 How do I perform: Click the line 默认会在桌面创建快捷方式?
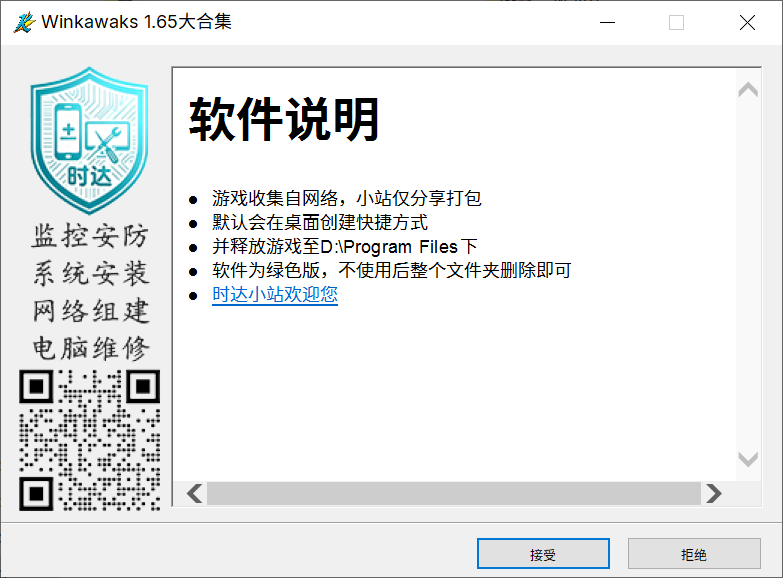[x=320, y=222]
